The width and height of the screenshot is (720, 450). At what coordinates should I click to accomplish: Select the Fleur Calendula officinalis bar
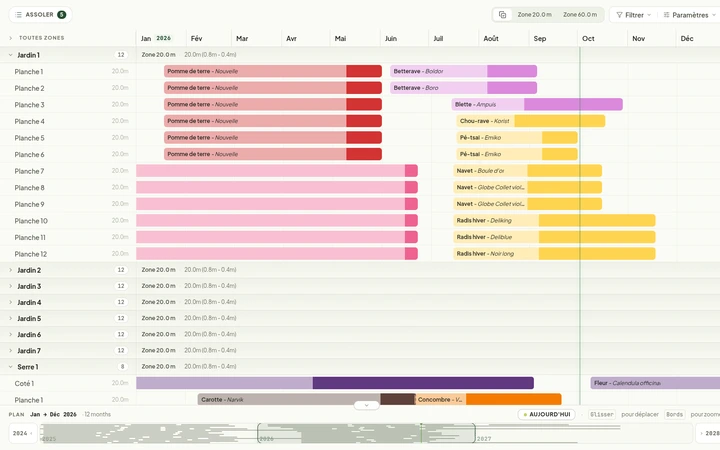click(x=655, y=383)
